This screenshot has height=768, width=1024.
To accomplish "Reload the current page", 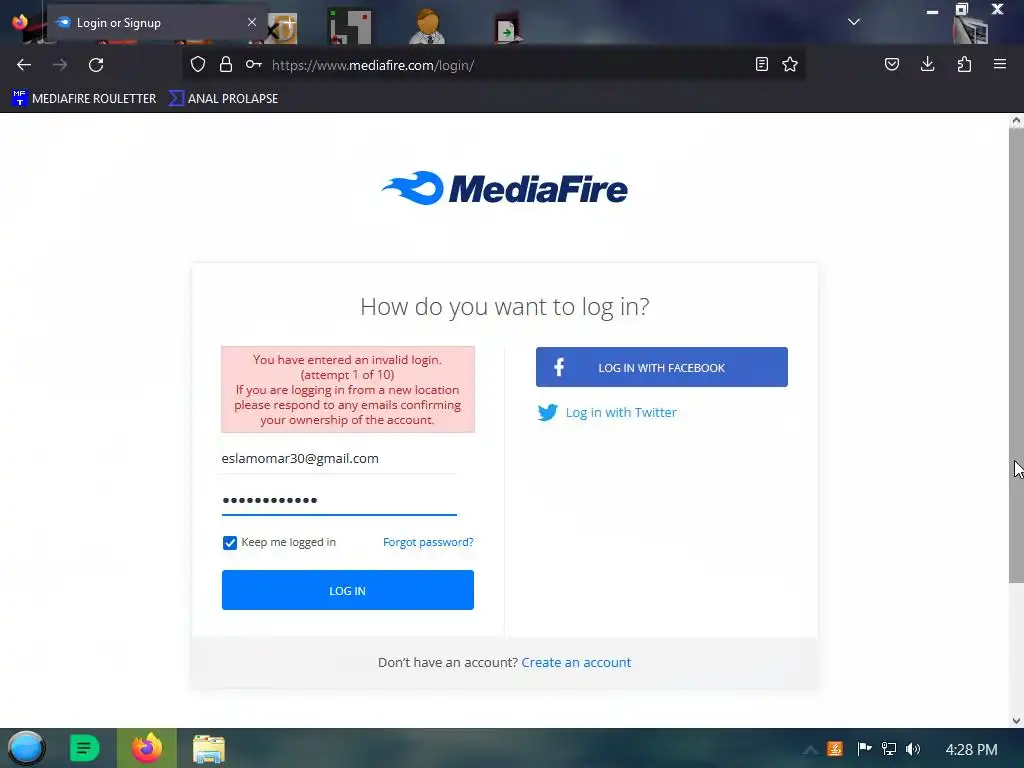I will click(x=96, y=65).
